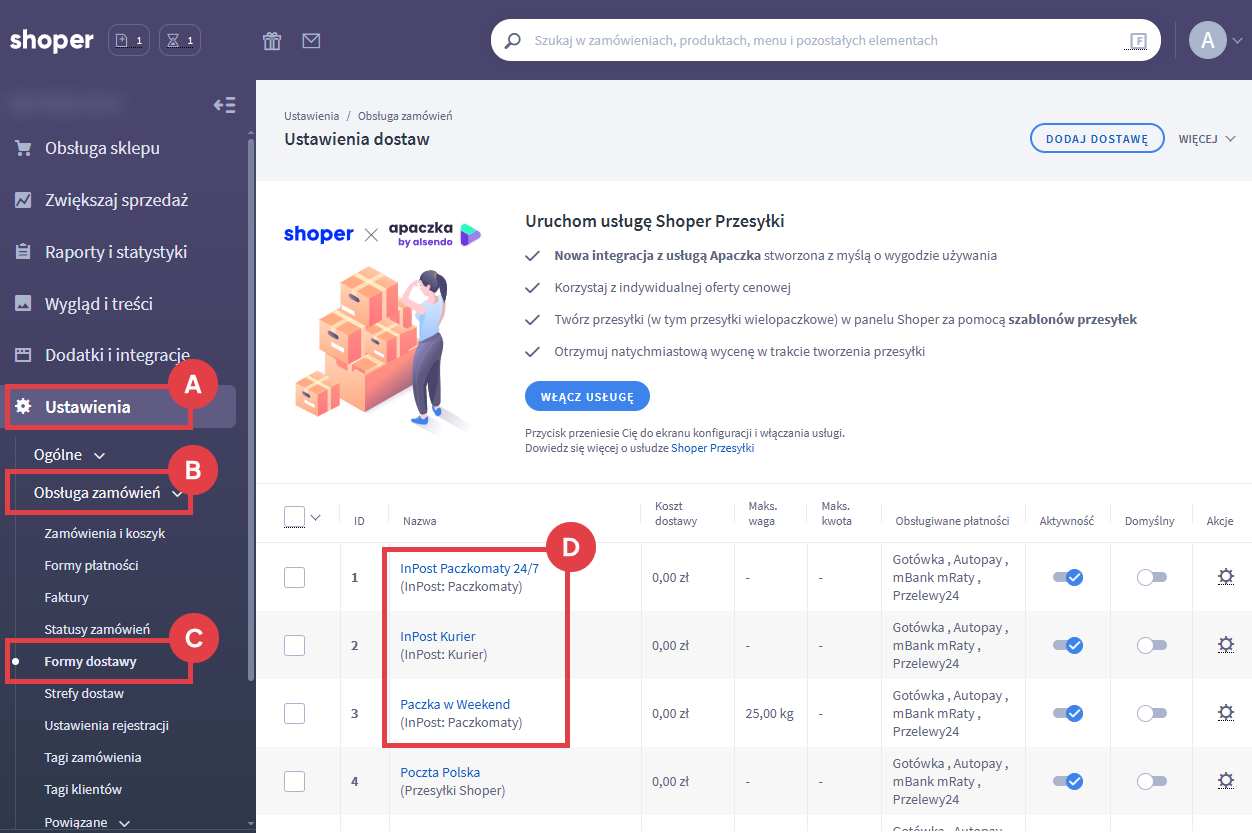1252x833 pixels.
Task: Set InPost Paczkomaty 24/7 as Domyślny
Action: [x=1152, y=577]
